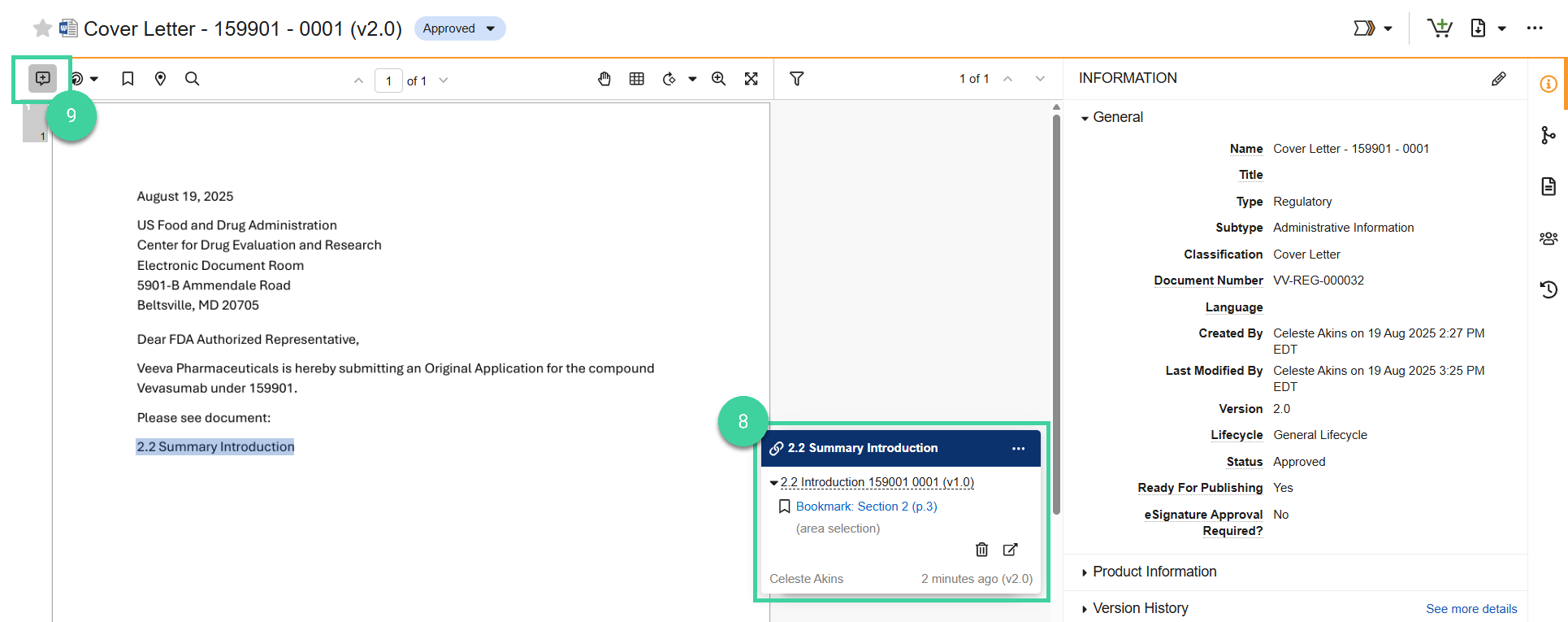Open the link annotation card ellipsis menu
This screenshot has width=1568, height=622.
[x=1018, y=449]
